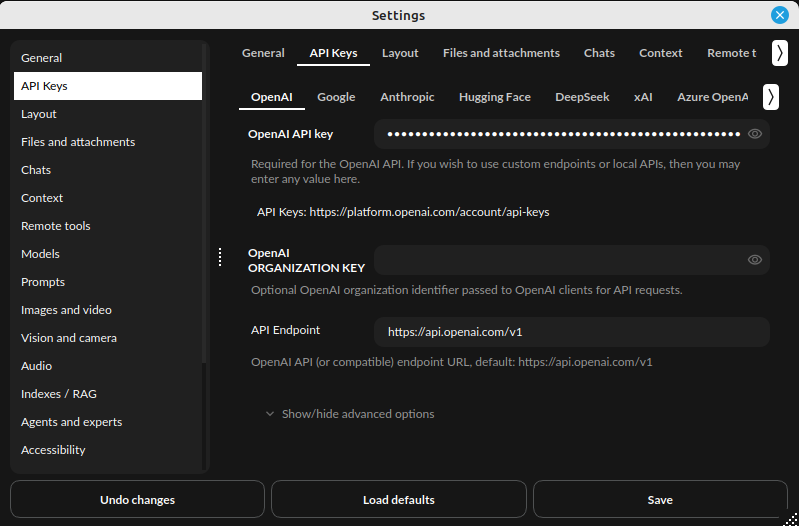Switch to Context top tab

tap(660, 53)
